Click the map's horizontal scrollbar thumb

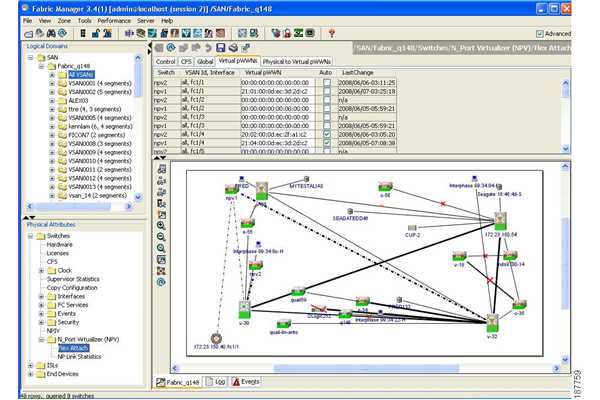coord(366,368)
